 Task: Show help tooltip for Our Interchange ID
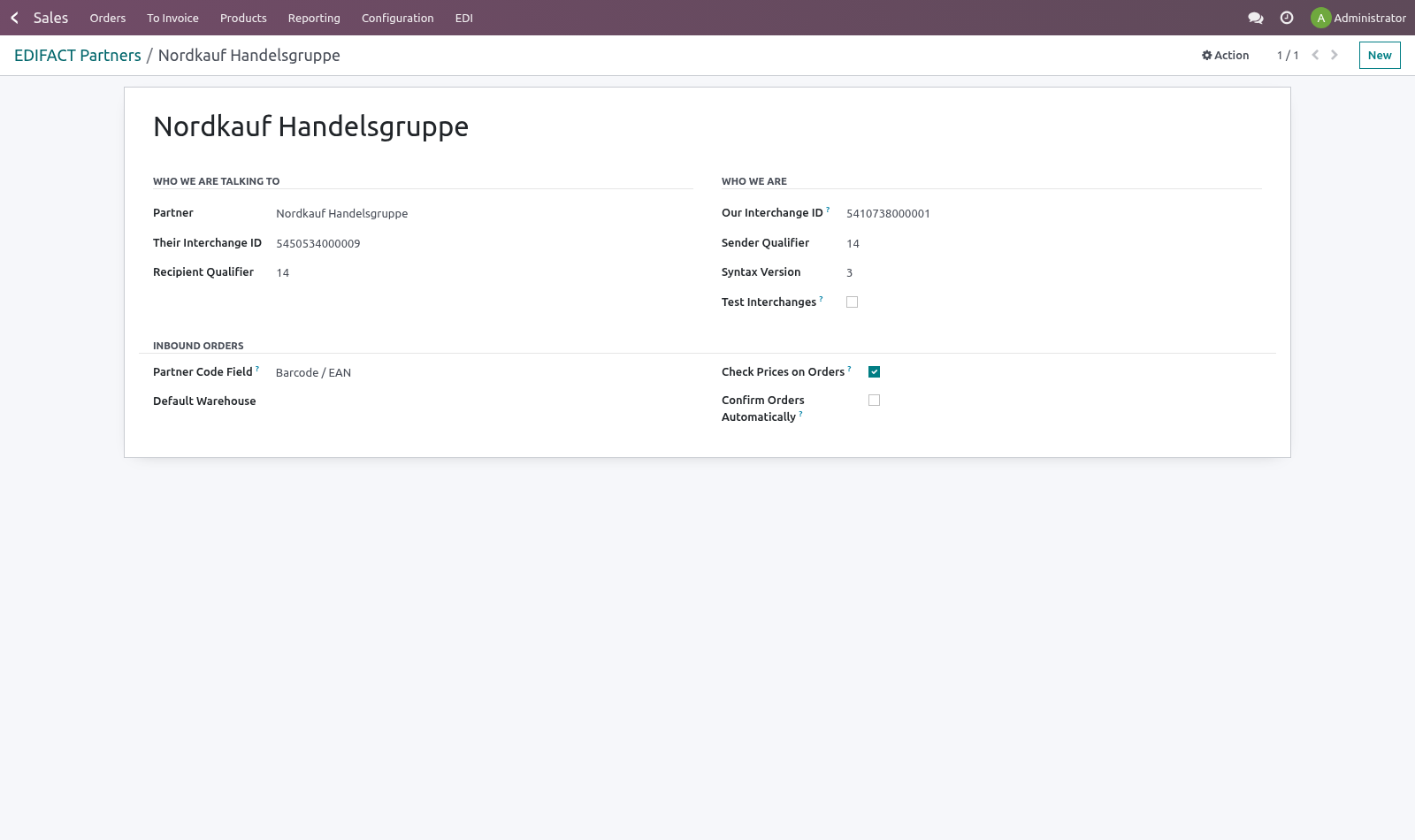[x=828, y=210]
